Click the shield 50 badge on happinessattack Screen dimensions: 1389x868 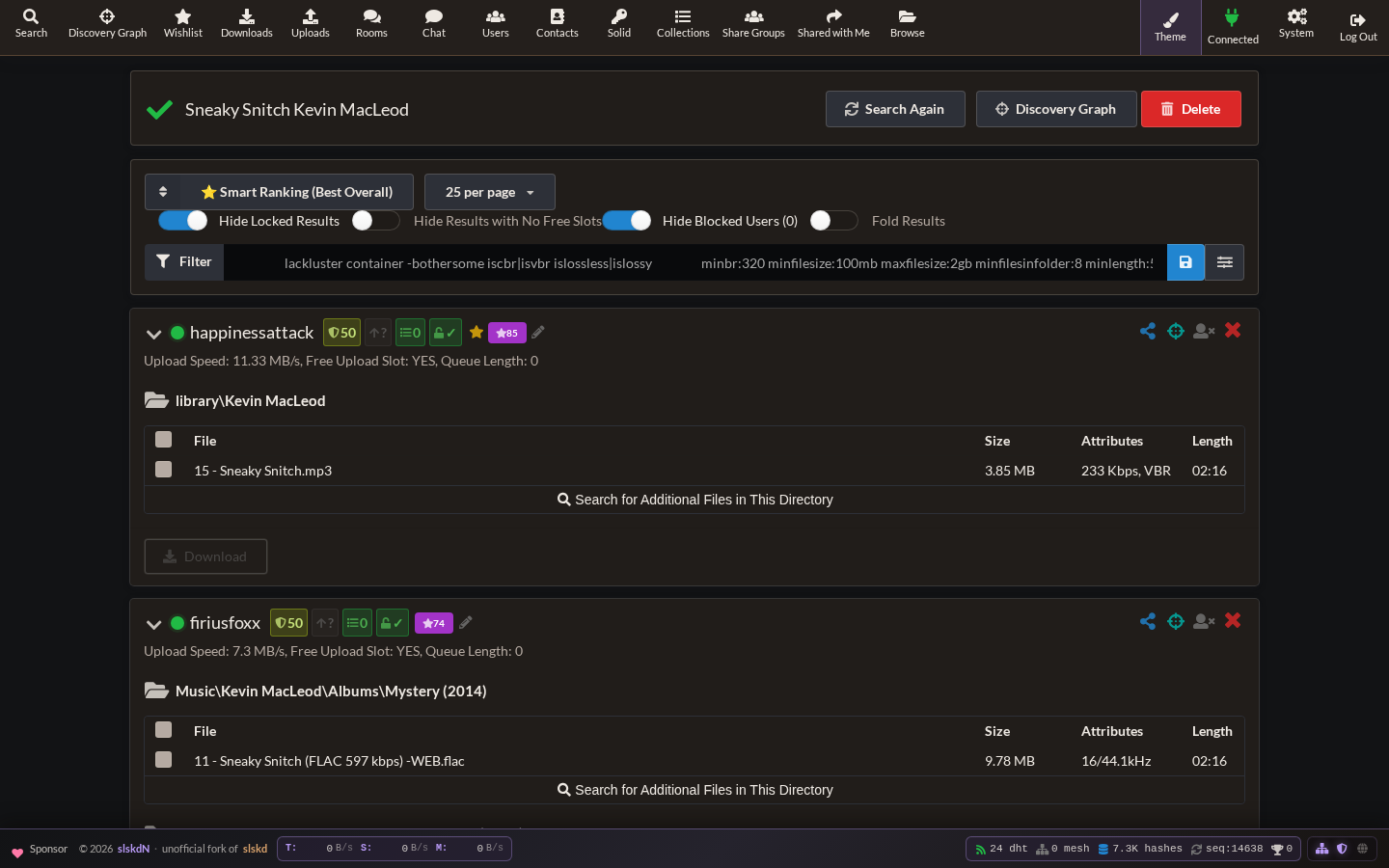pos(341,333)
